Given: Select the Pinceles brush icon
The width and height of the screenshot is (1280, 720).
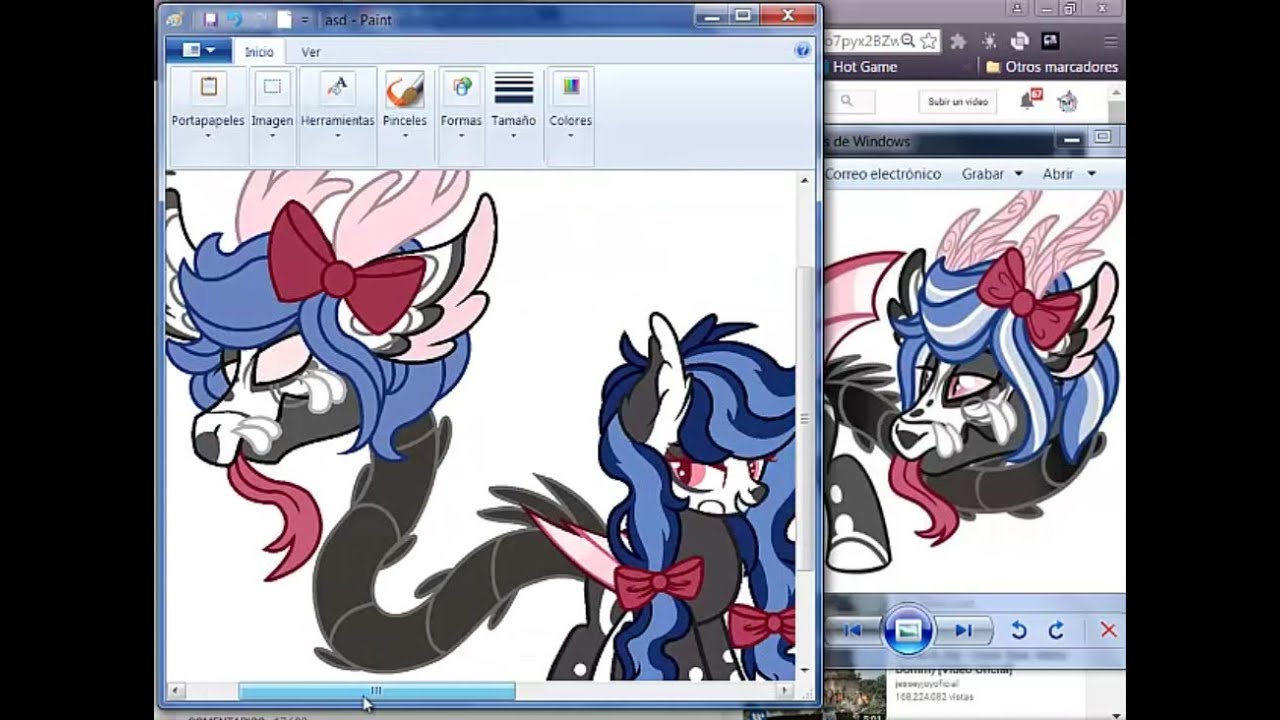Looking at the screenshot, I should point(404,89).
